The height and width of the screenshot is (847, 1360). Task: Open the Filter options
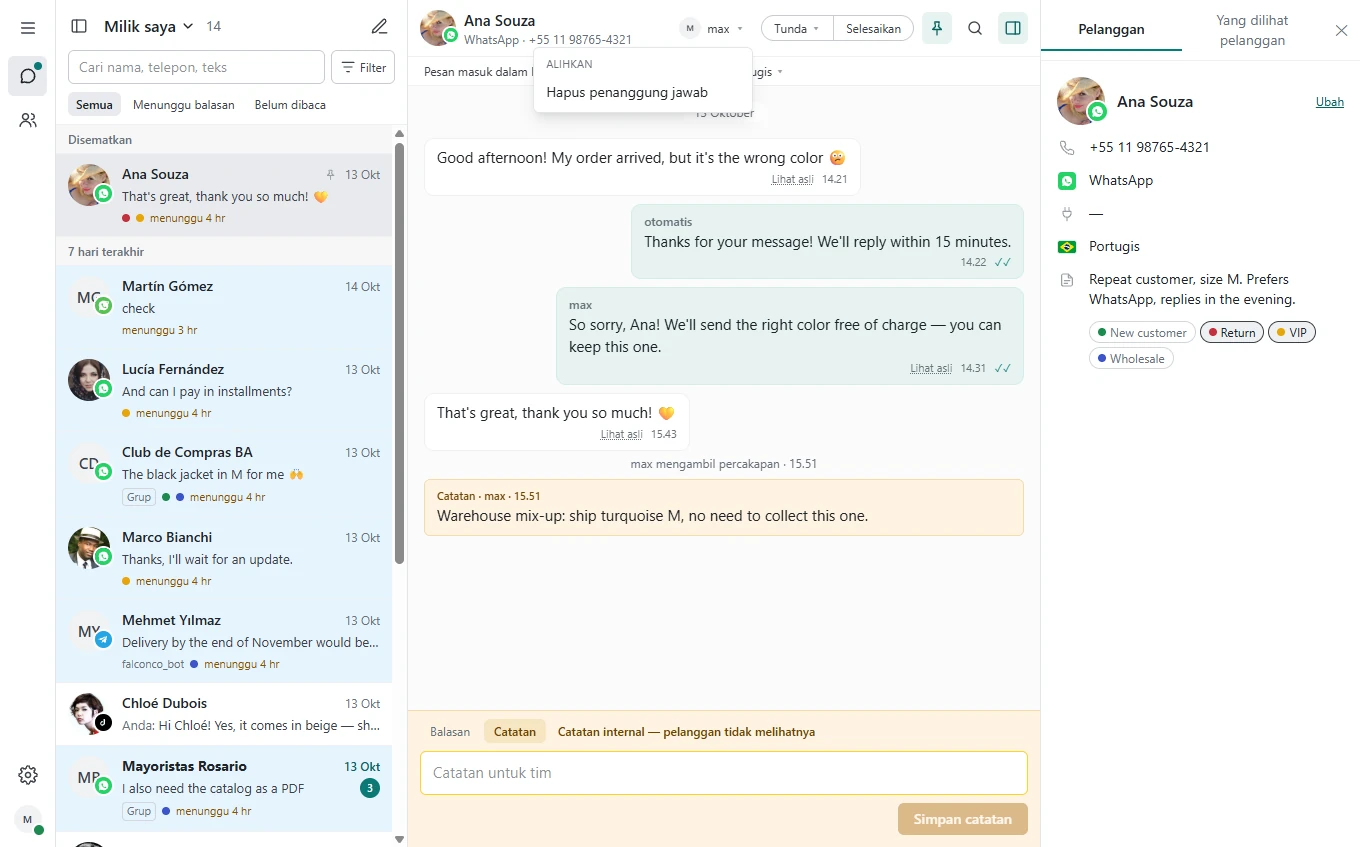pyautogui.click(x=363, y=67)
